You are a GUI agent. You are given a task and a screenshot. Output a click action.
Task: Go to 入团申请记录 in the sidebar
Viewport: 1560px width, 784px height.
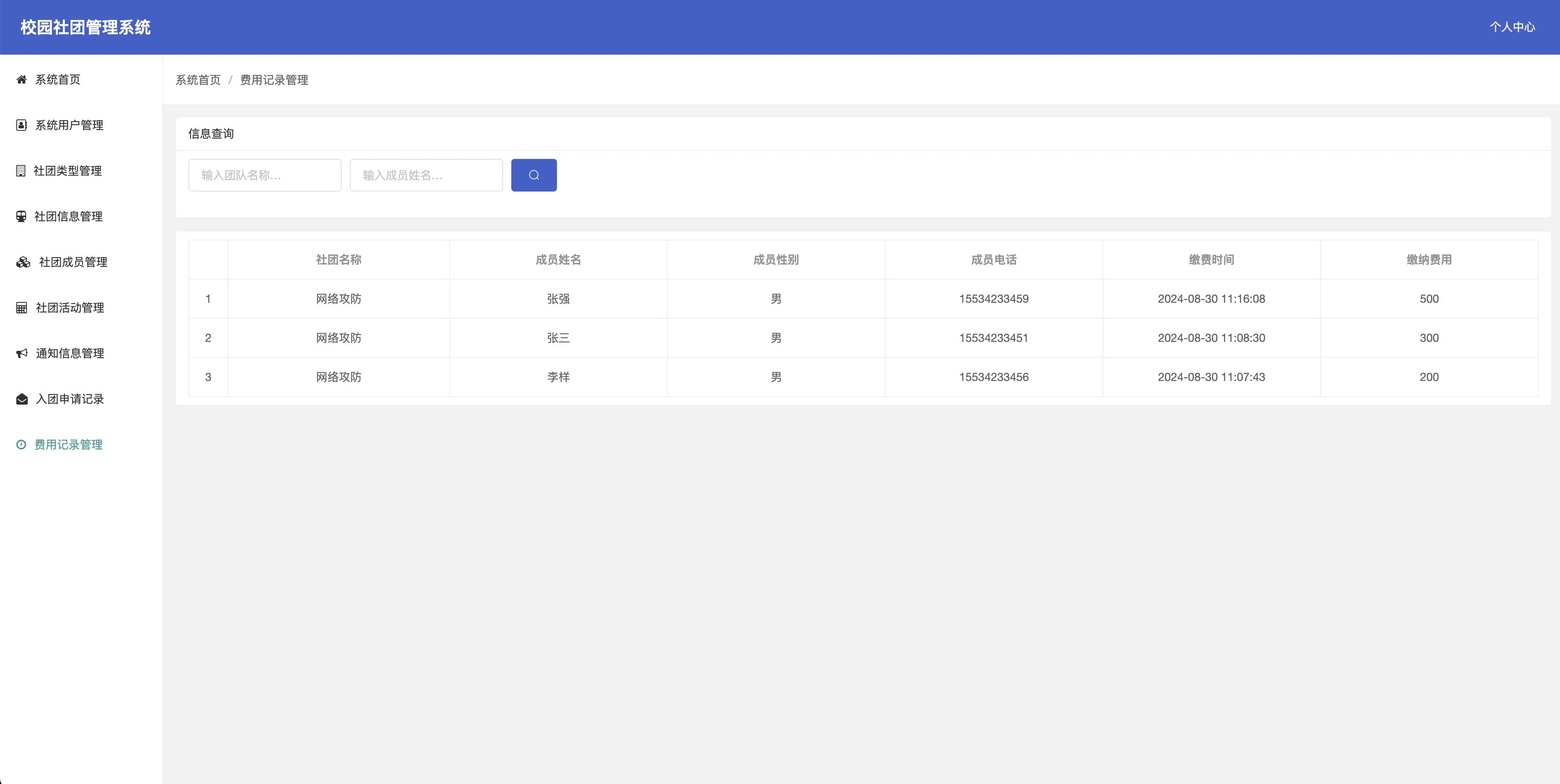(x=70, y=399)
